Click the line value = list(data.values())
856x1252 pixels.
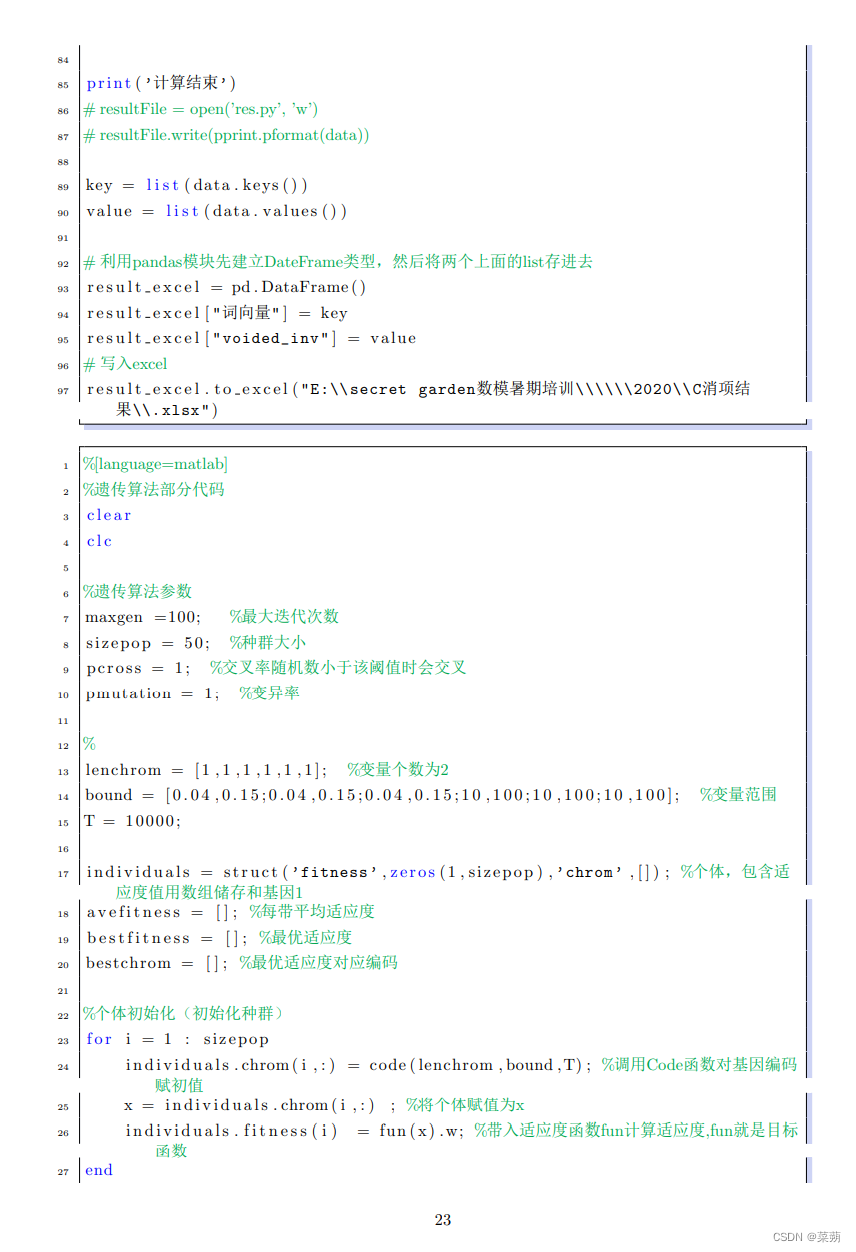tap(216, 211)
